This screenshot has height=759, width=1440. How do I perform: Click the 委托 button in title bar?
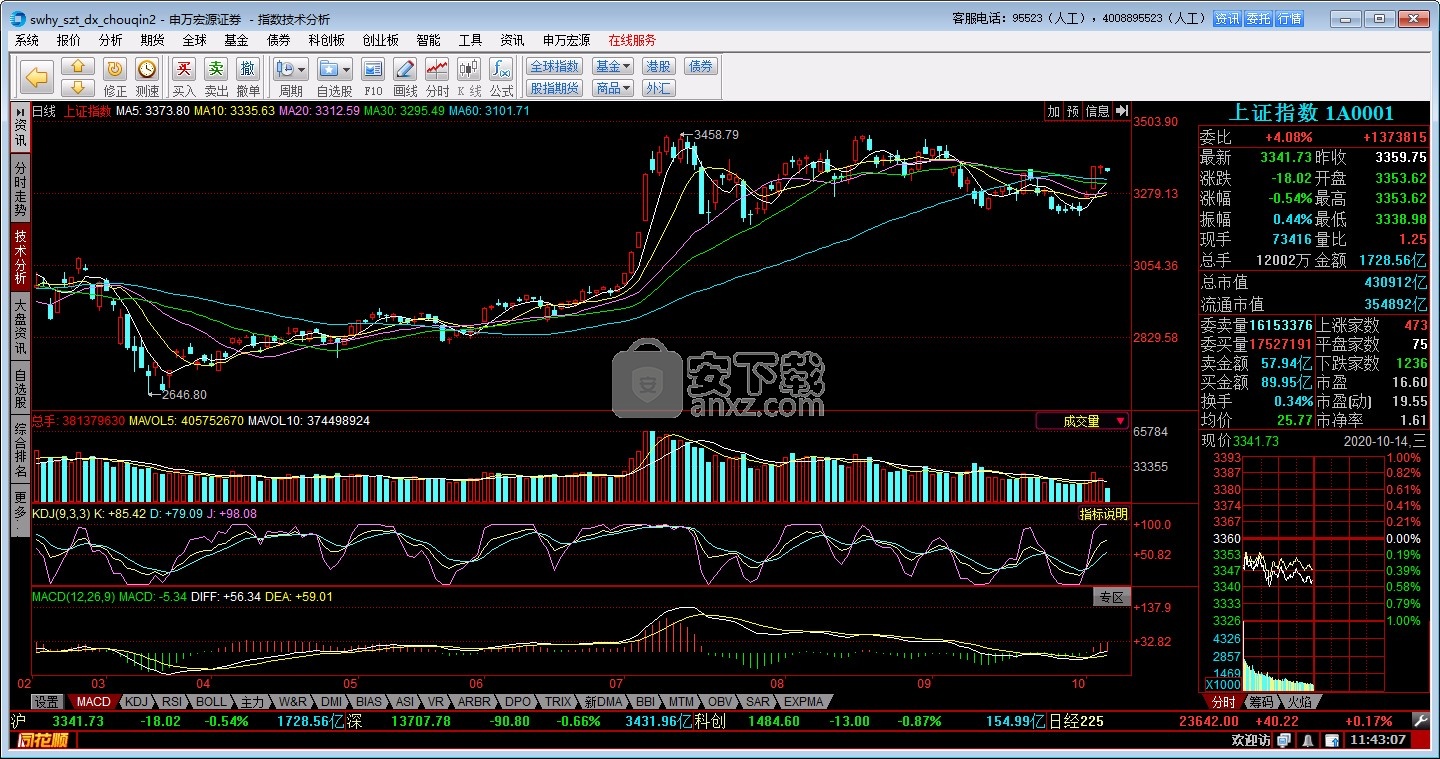1258,18
